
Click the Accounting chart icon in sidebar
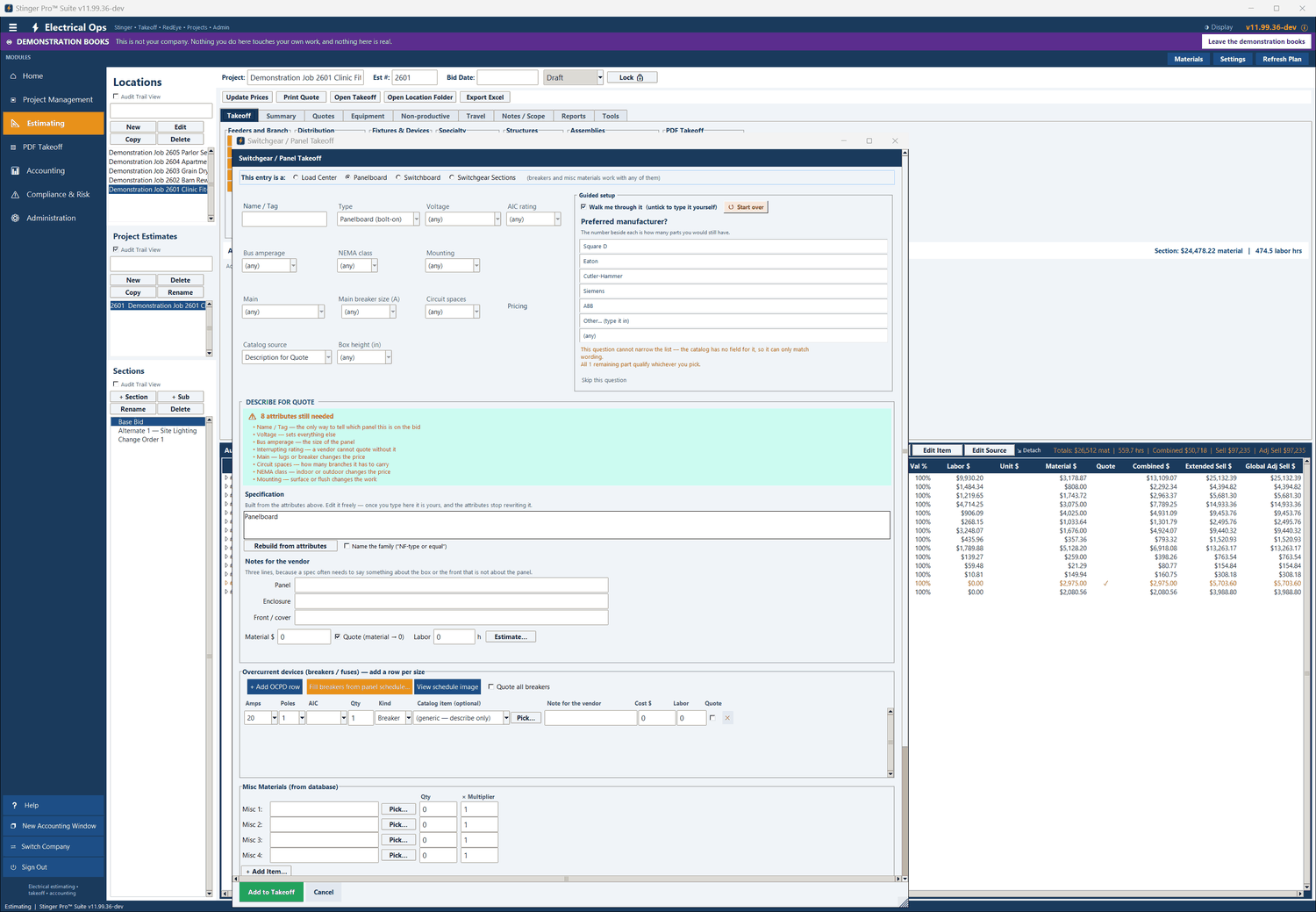pyautogui.click(x=15, y=171)
